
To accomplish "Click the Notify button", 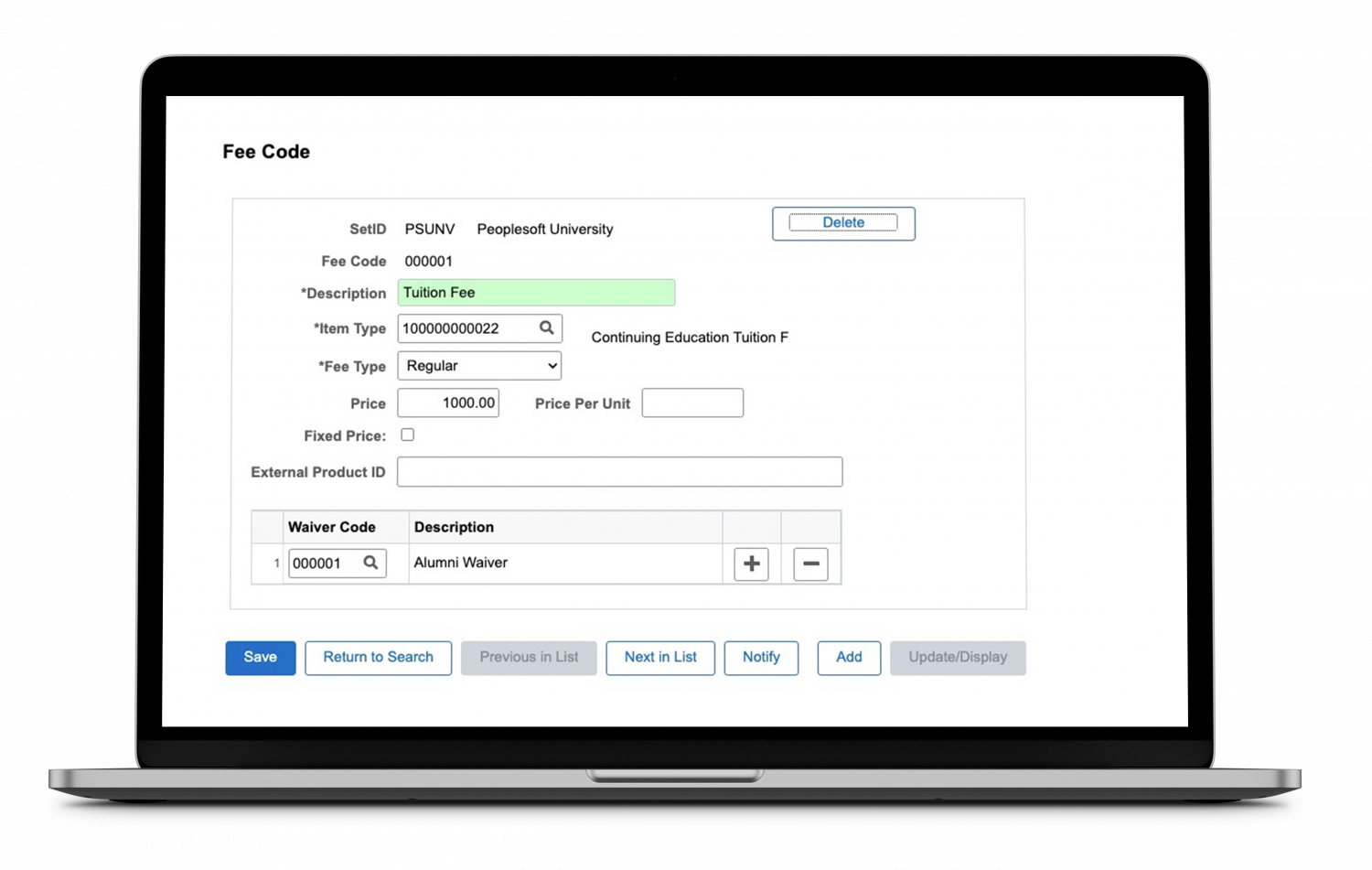I will [761, 658].
